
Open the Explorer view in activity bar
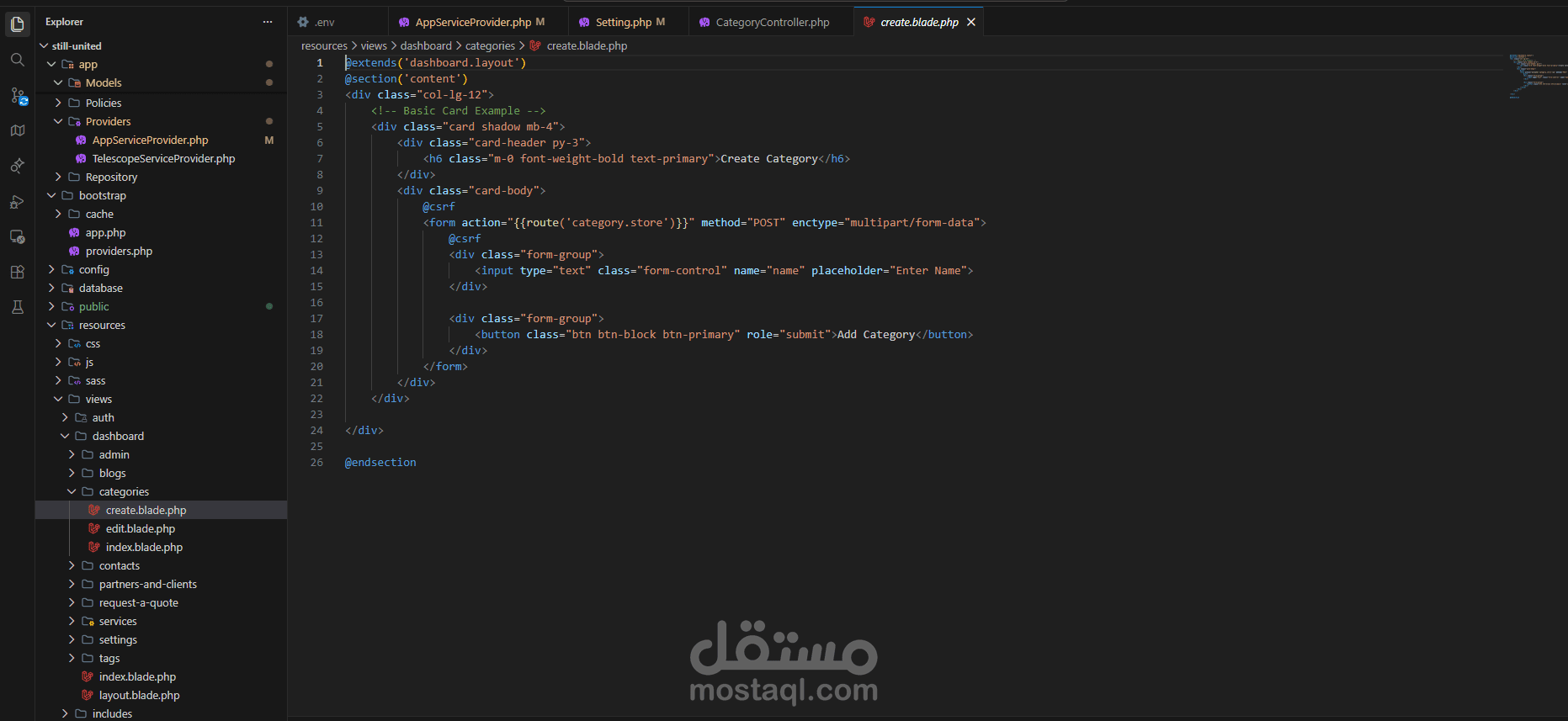point(17,24)
